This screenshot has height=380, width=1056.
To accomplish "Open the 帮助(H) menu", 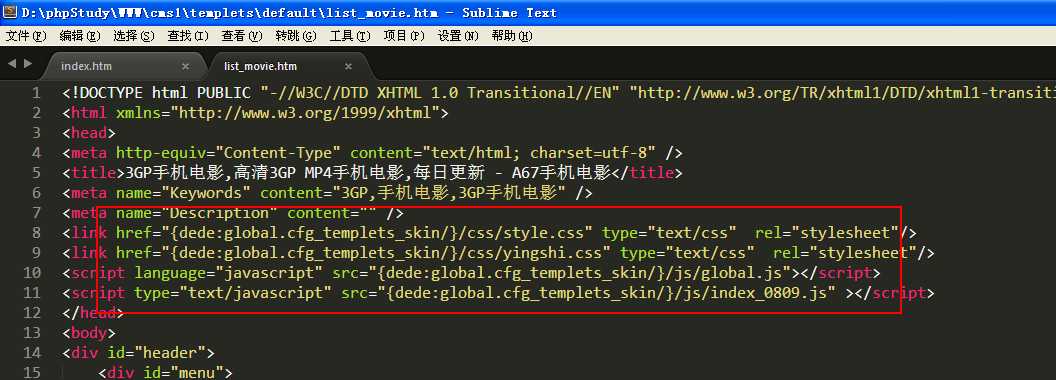I will pyautogui.click(x=512, y=36).
